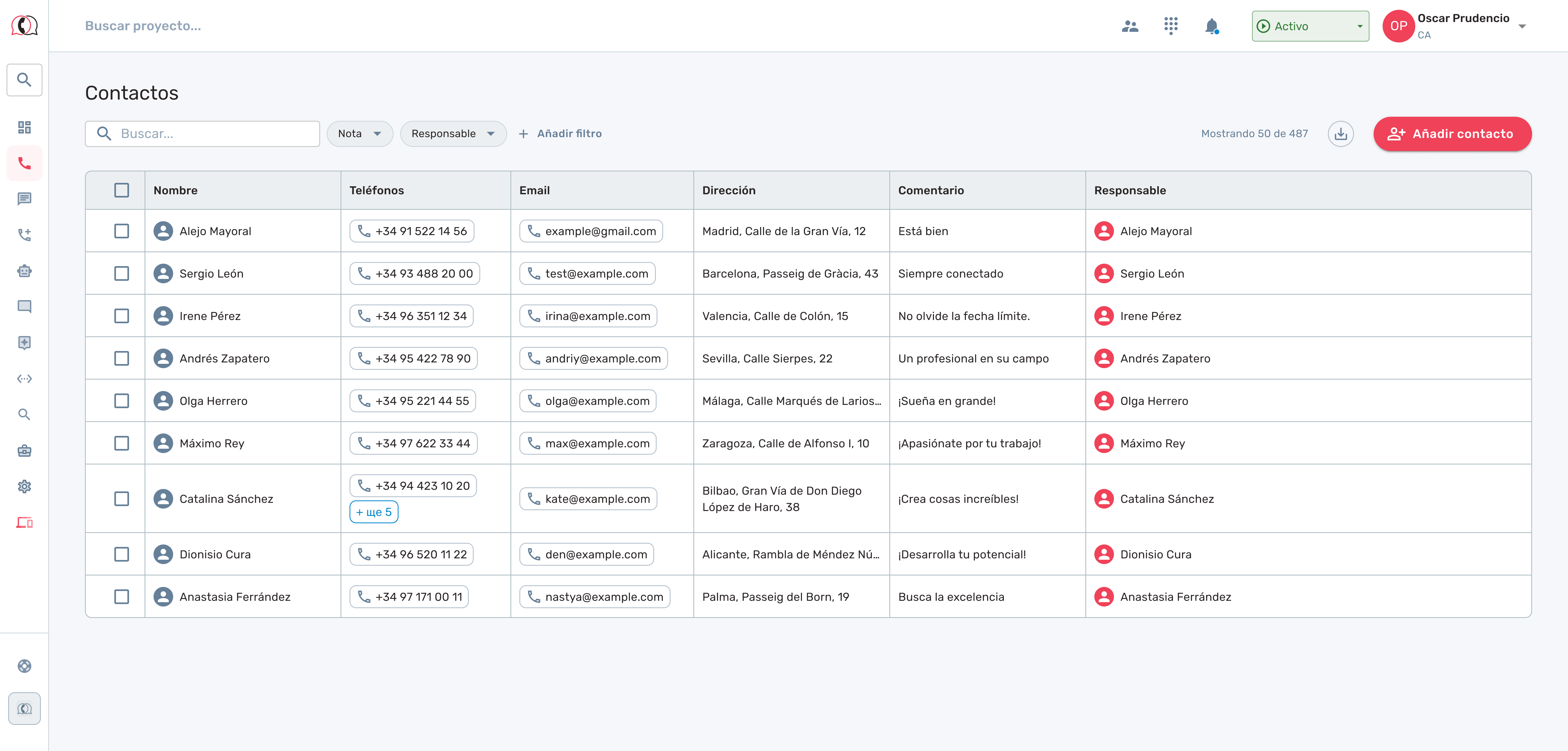Open the chat messages sidebar icon
This screenshot has height=751, width=1568.
click(x=24, y=199)
